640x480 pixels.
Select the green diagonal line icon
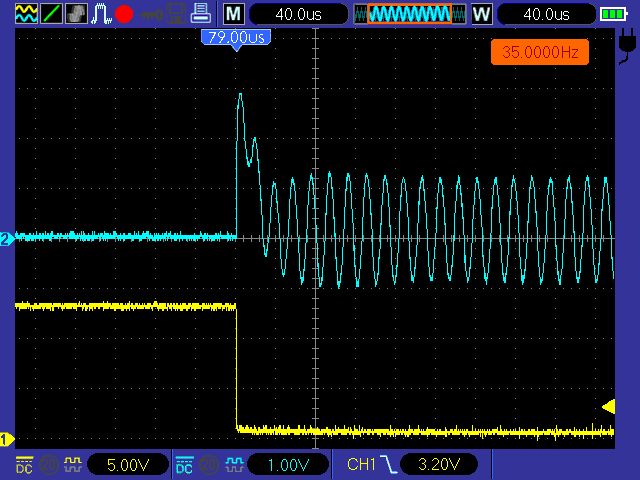point(52,14)
